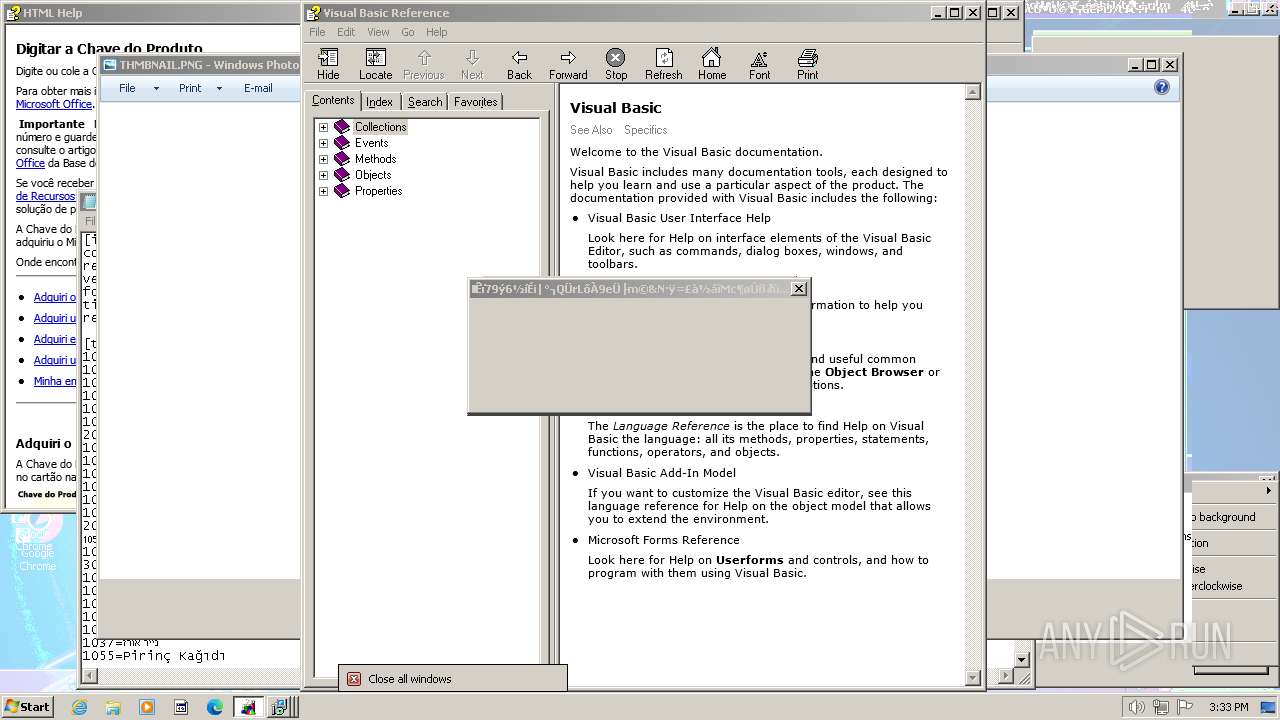The width and height of the screenshot is (1280, 720).
Task: Click the help content scroll up arrow
Action: (x=973, y=92)
